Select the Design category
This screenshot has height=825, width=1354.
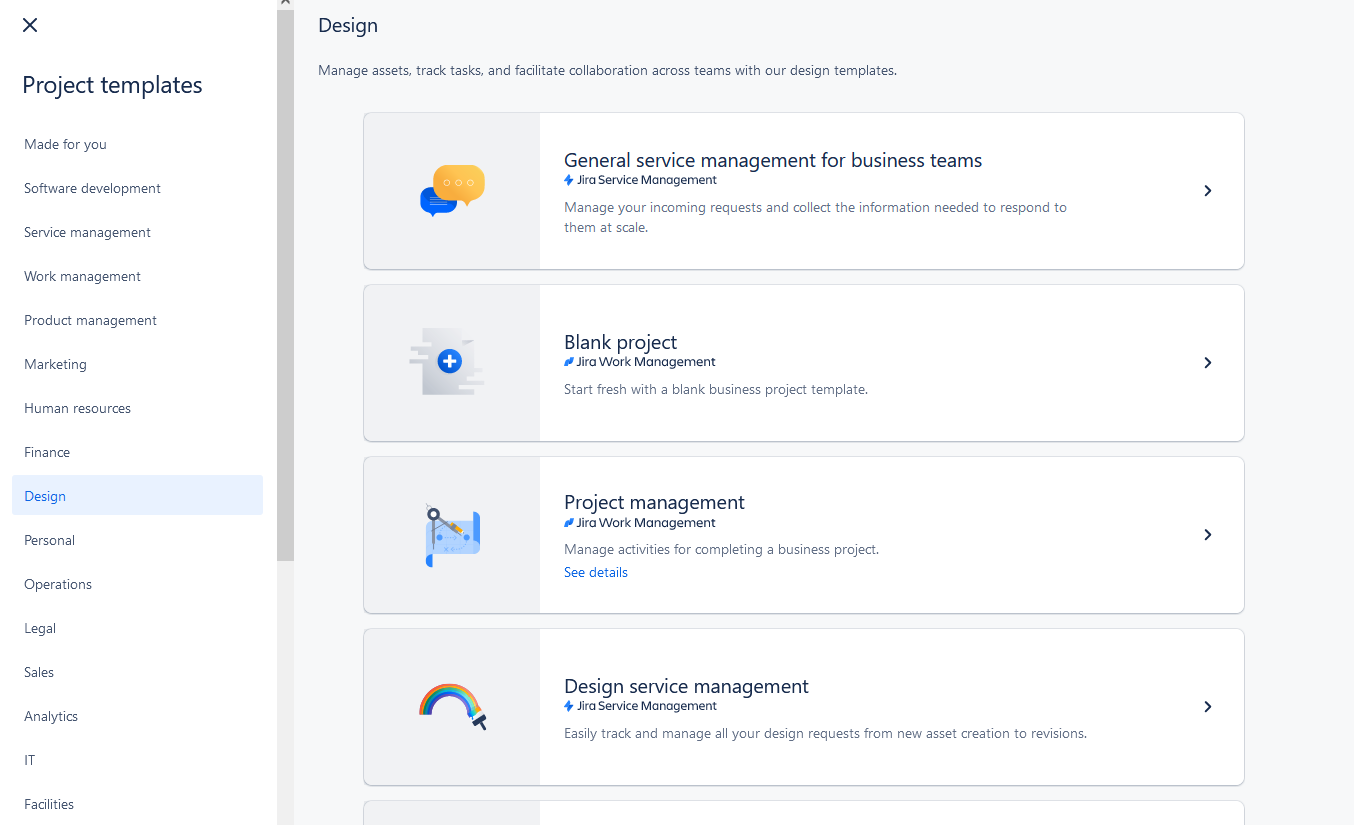(137, 496)
